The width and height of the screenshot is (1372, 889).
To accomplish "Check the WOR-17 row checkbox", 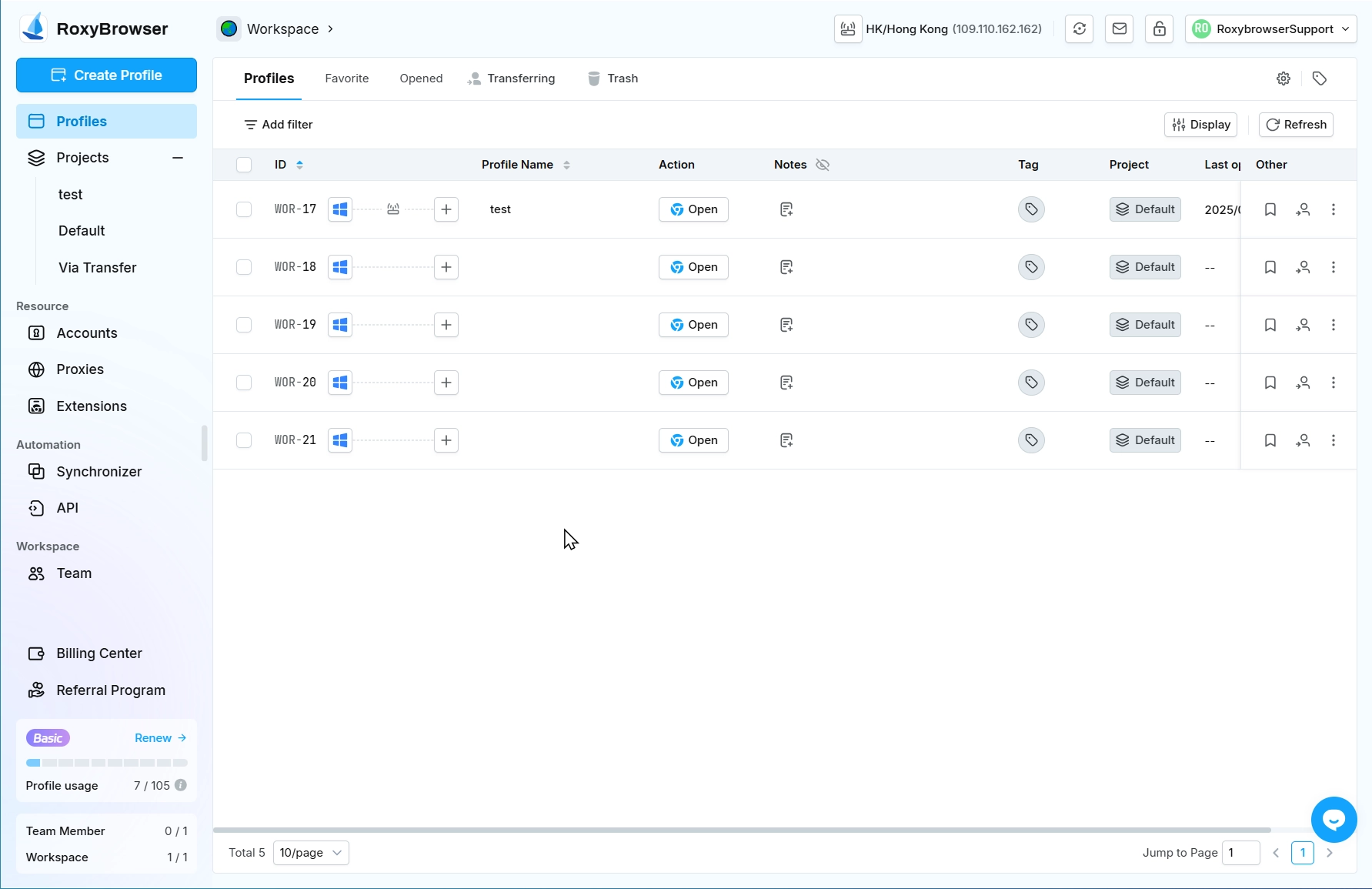I will click(x=244, y=209).
